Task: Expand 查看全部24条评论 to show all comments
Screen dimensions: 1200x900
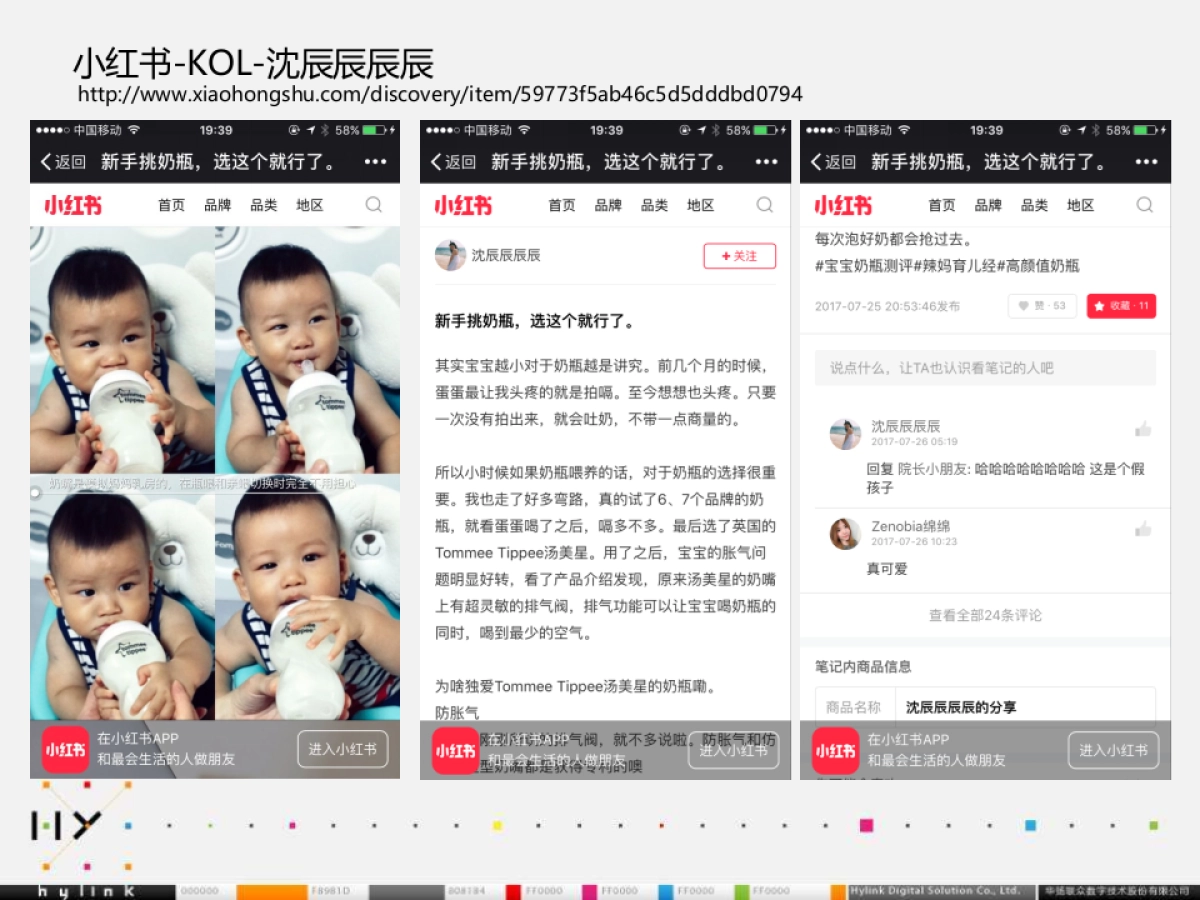Action: tap(984, 616)
